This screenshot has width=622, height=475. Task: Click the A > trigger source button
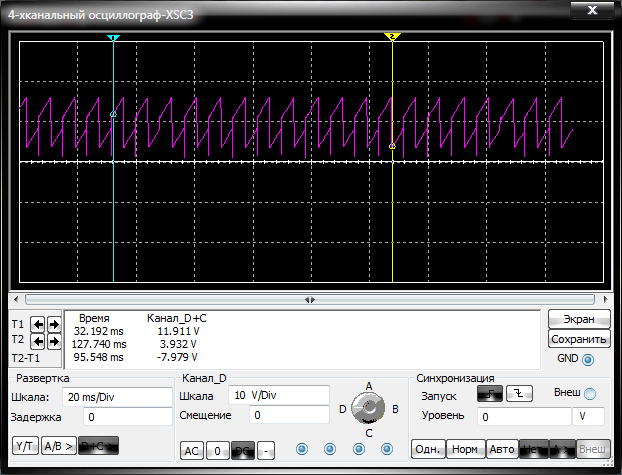tap(562, 449)
